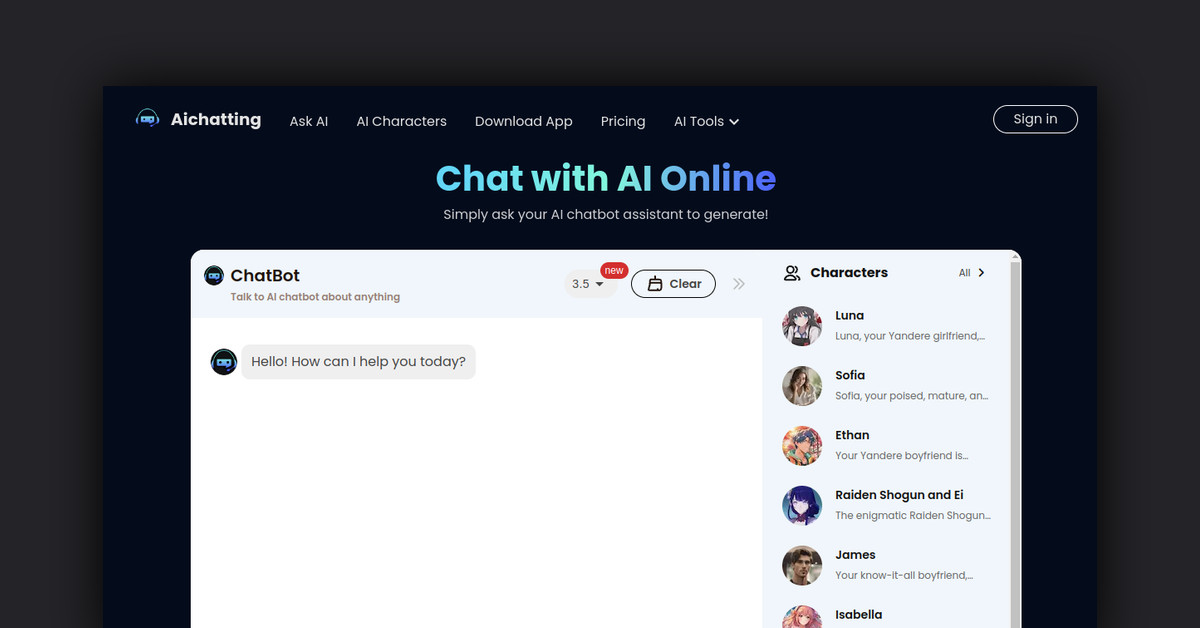The height and width of the screenshot is (628, 1200).
Task: Choose Ethan's avatar image
Action: (802, 446)
